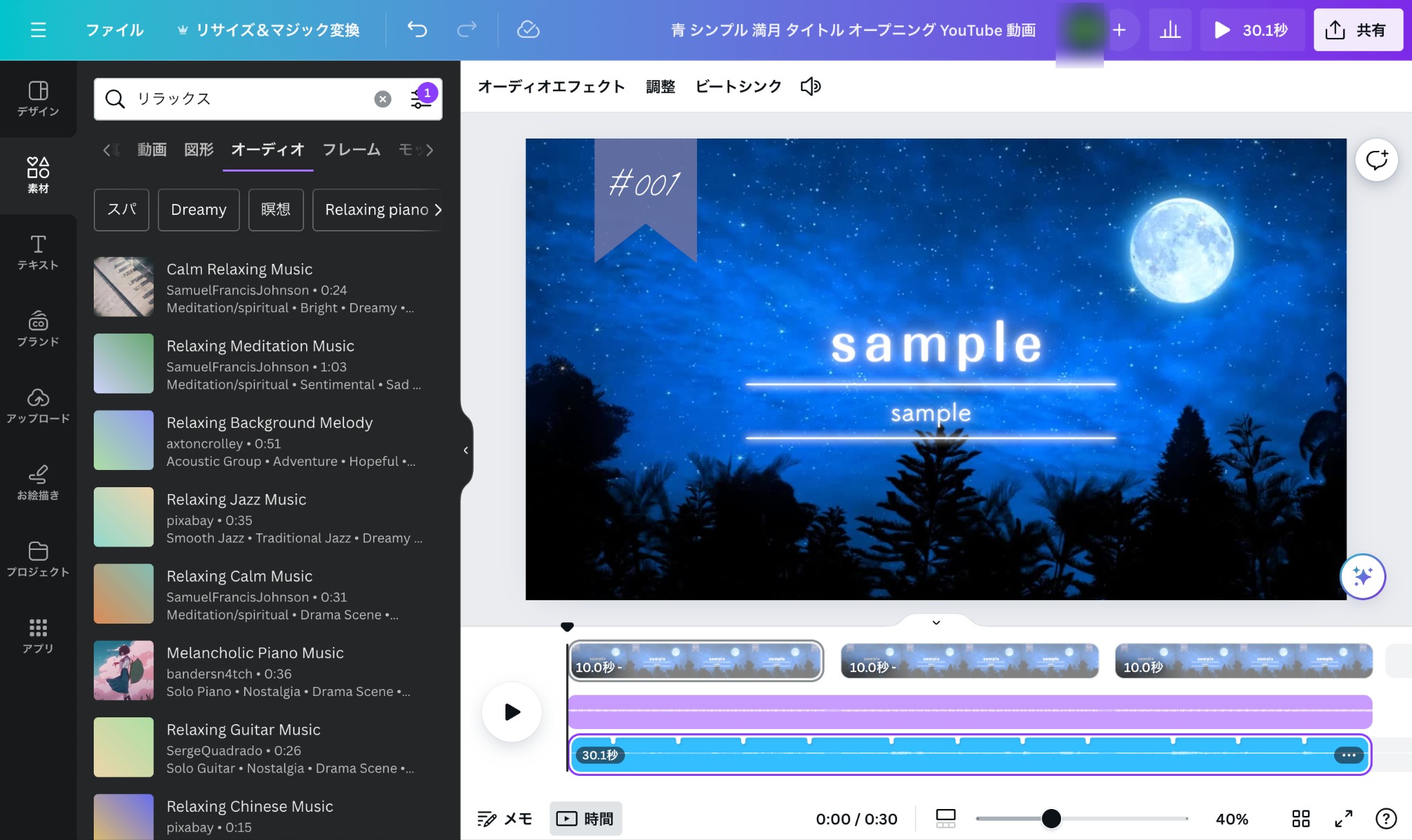Select the Relaxing piano suggestion chip
The image size is (1412, 840).
[x=376, y=209]
